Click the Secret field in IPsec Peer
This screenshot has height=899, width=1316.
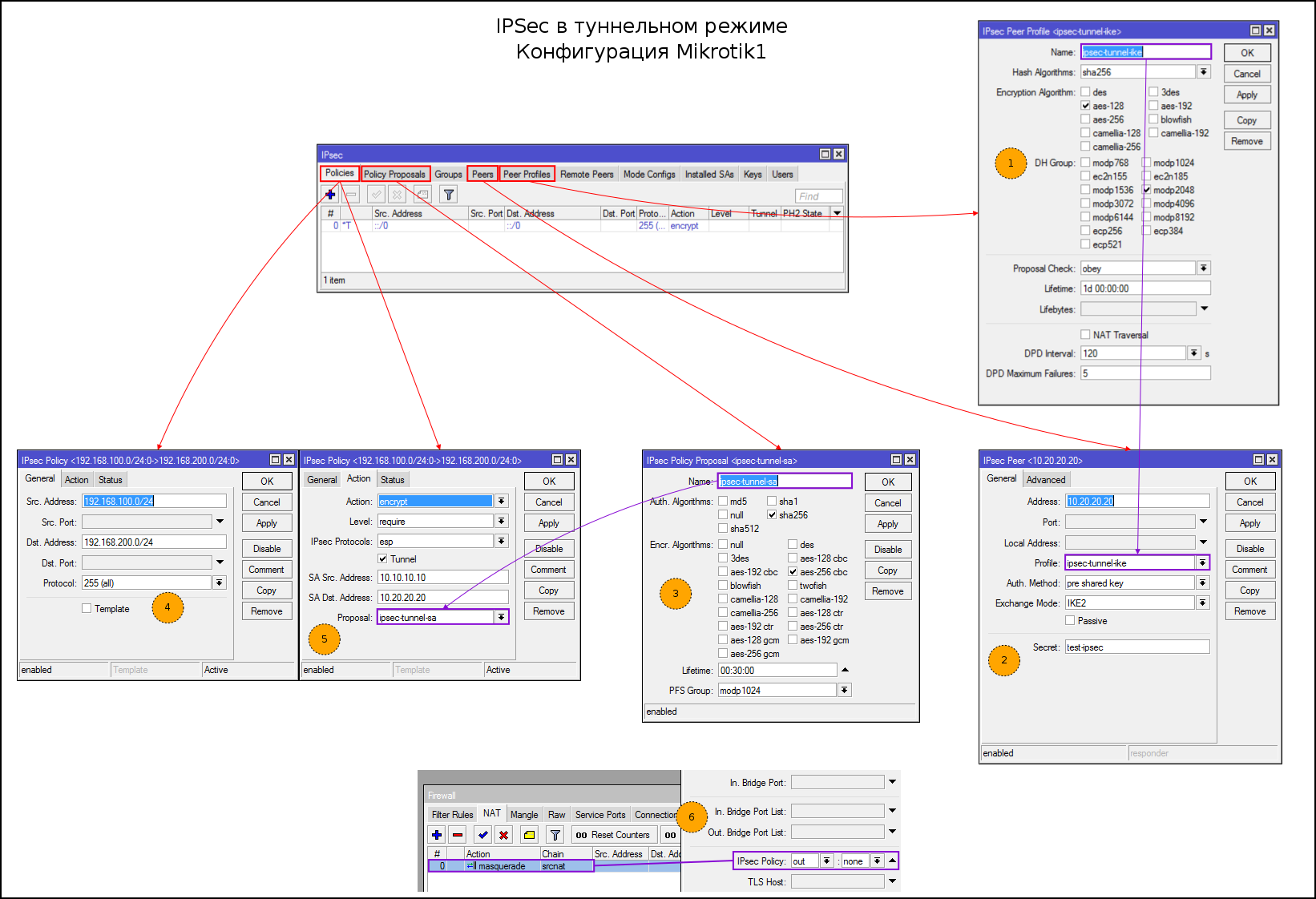[x=1136, y=647]
